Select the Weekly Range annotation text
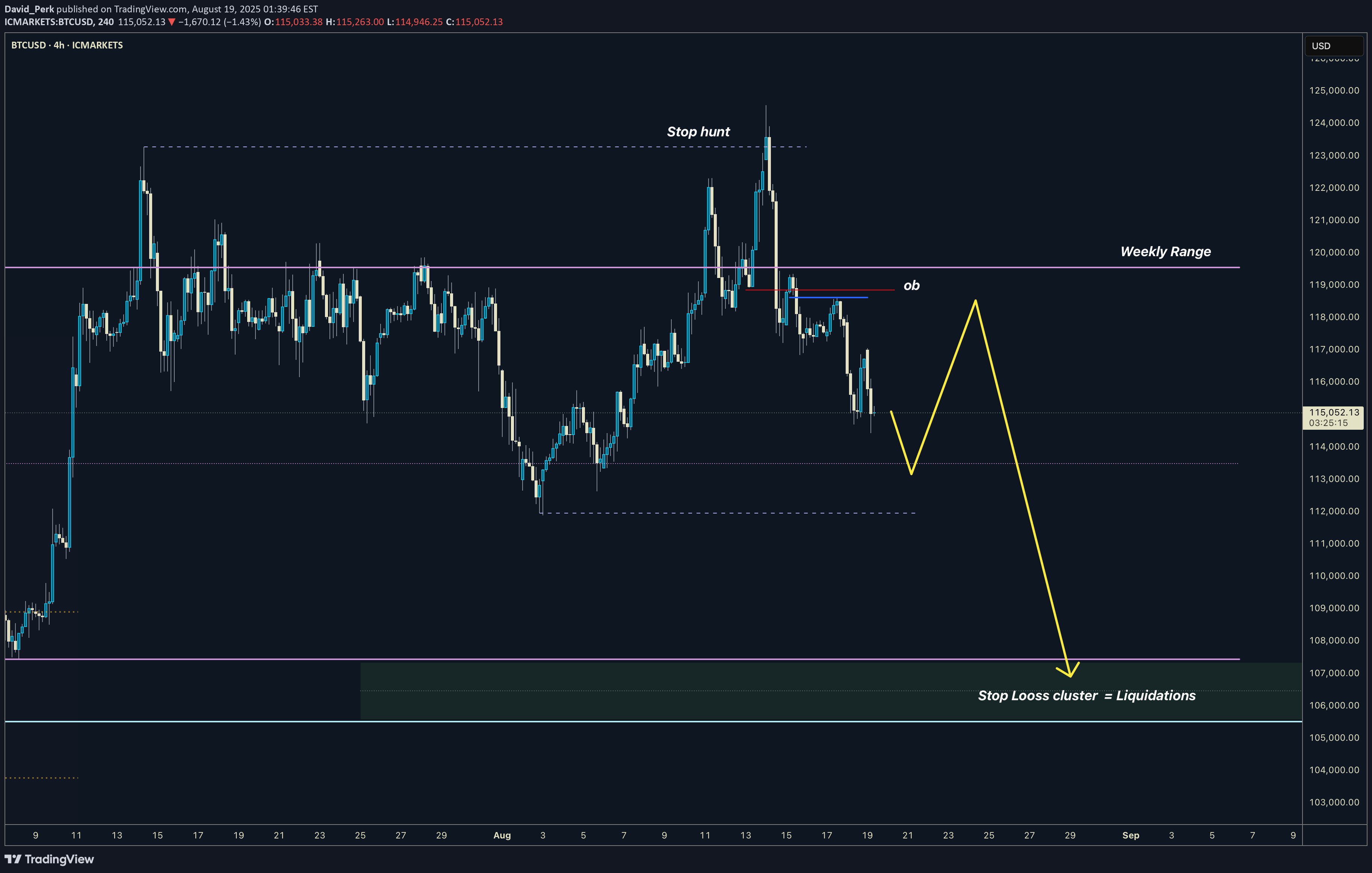This screenshot has width=1372, height=873. coord(1165,251)
